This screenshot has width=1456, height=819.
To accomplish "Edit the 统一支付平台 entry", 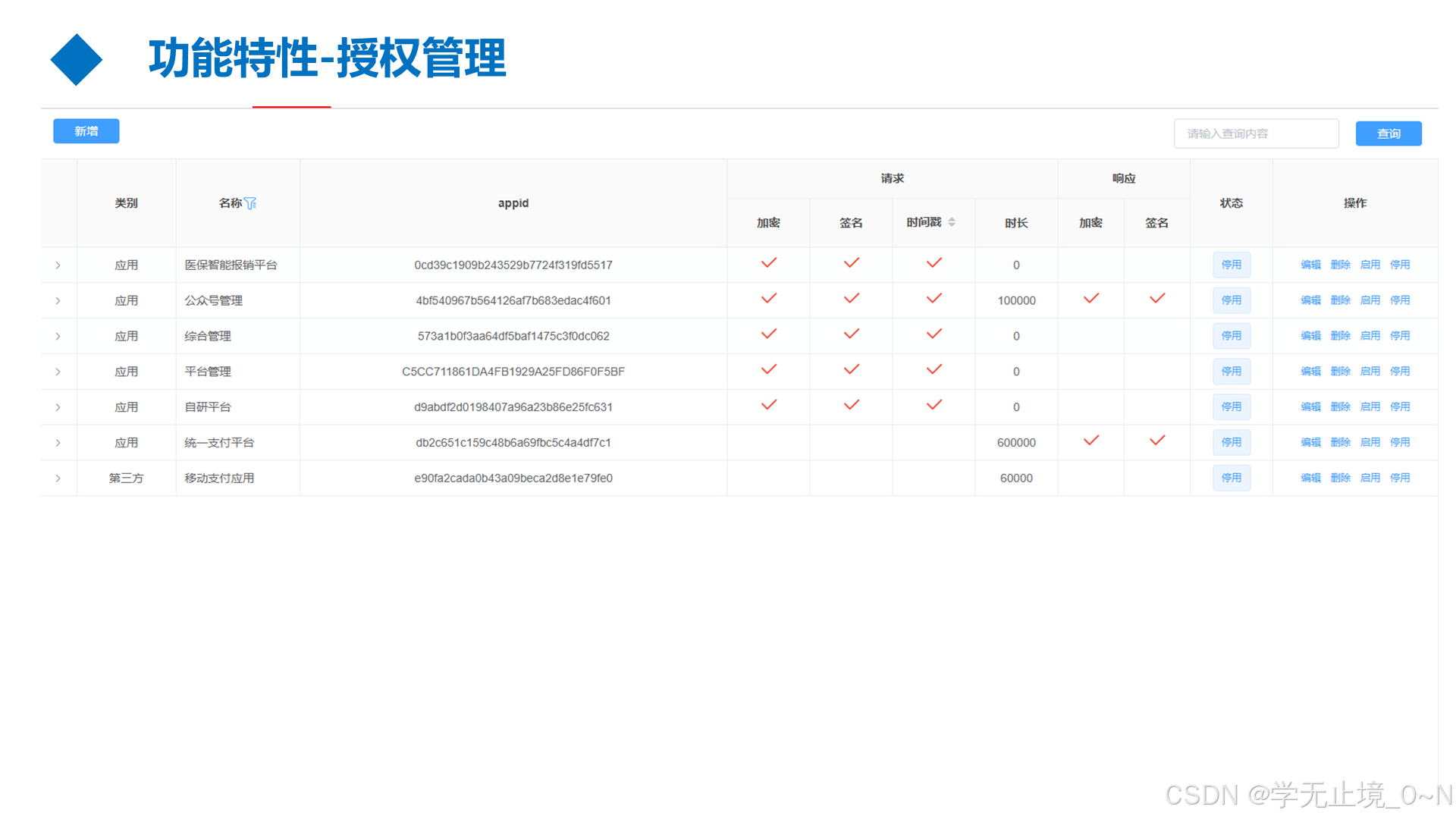I will click(x=1310, y=442).
